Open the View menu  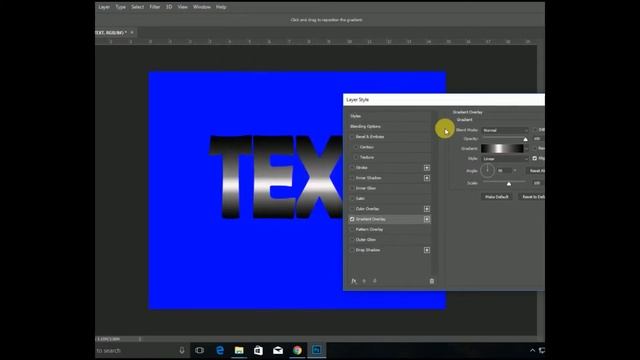pos(182,7)
